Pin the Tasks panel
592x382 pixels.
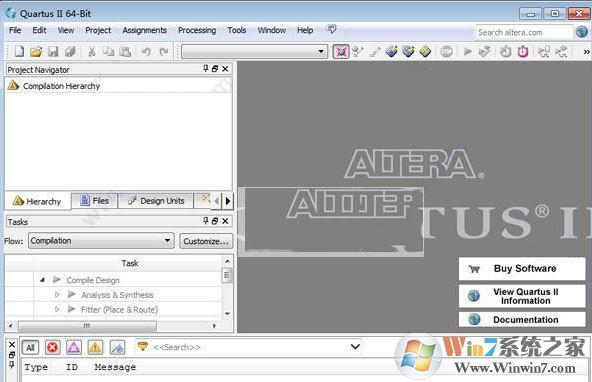[x=205, y=221]
